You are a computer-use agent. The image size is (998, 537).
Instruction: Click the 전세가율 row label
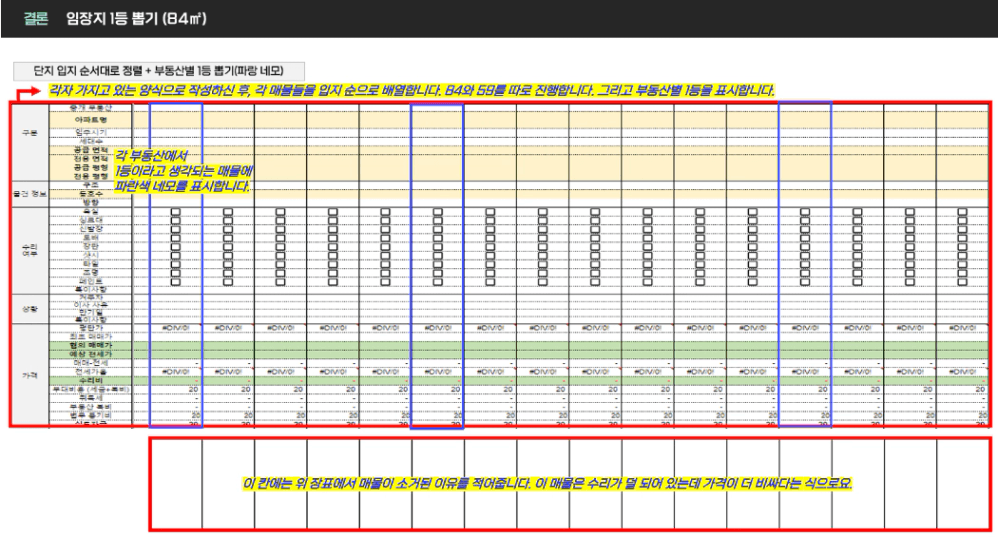coord(90,372)
